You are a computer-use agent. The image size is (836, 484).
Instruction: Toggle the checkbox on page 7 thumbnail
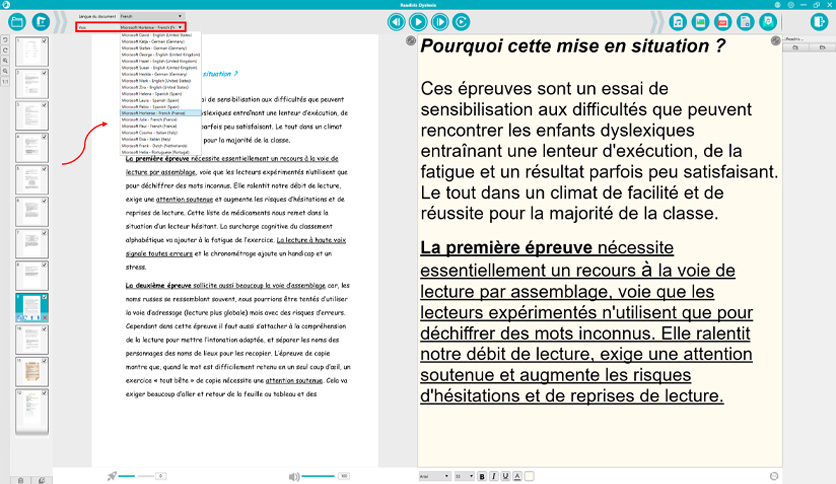(44, 232)
